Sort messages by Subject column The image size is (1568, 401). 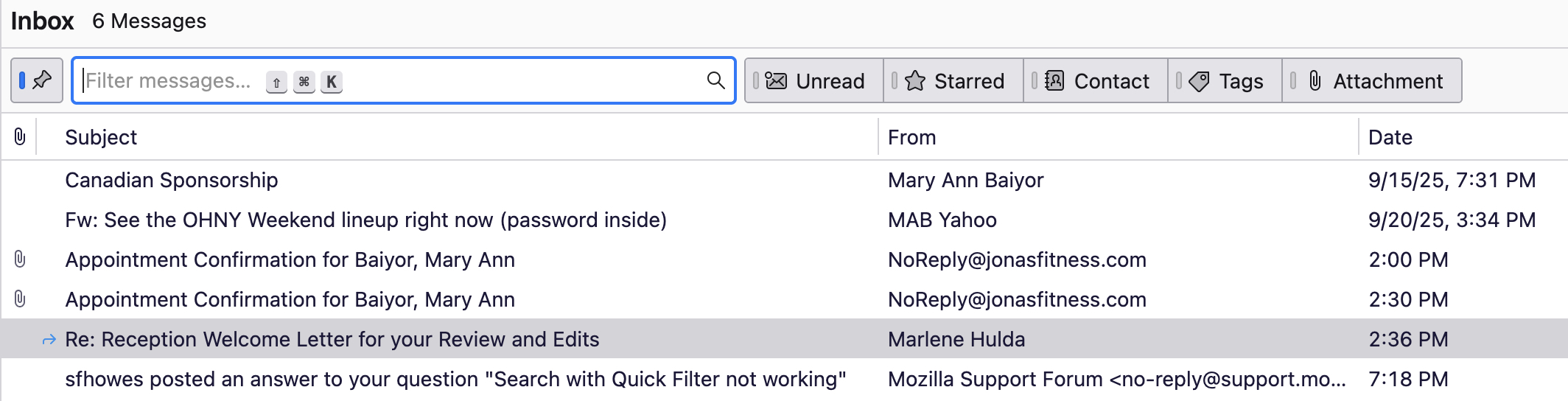pyautogui.click(x=101, y=137)
